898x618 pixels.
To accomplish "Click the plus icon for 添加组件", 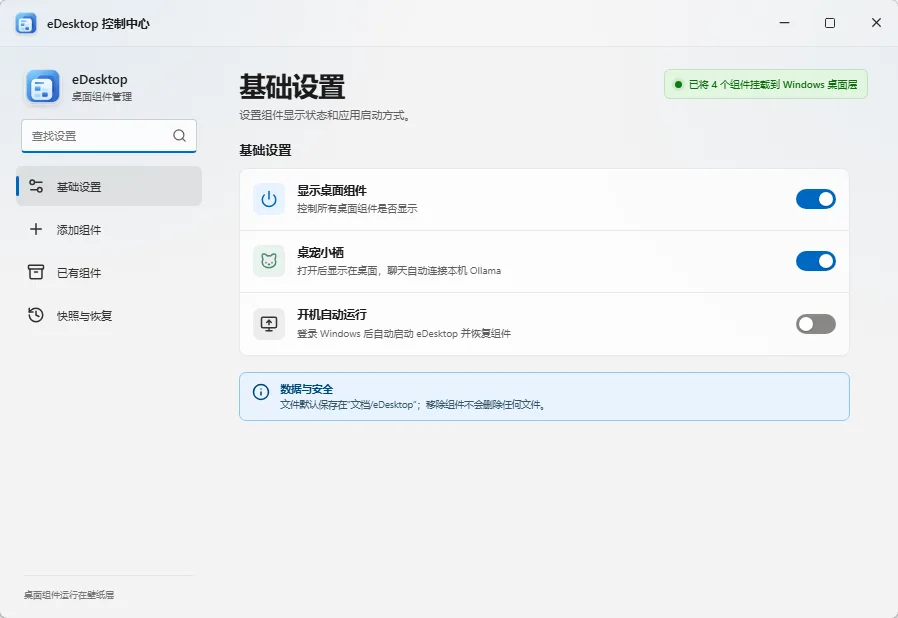I will point(36,229).
